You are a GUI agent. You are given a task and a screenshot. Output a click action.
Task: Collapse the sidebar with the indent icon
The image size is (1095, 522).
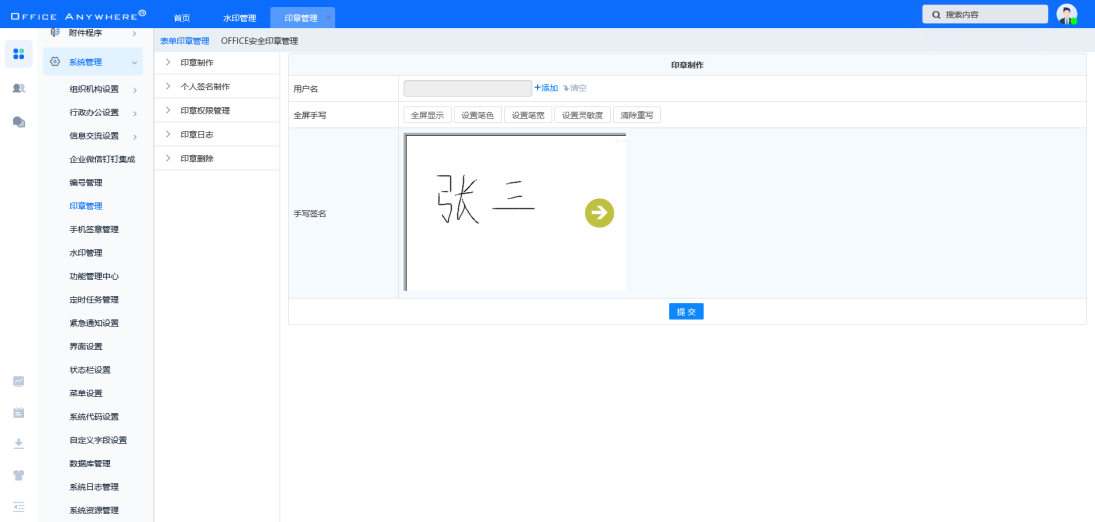coord(18,507)
